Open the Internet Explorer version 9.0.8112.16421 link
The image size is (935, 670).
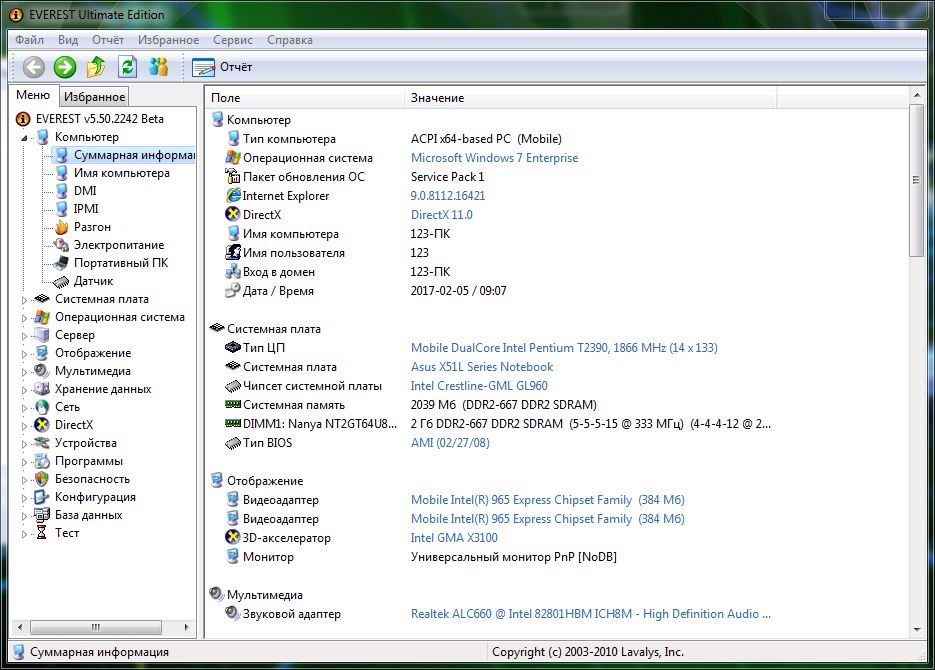click(448, 196)
